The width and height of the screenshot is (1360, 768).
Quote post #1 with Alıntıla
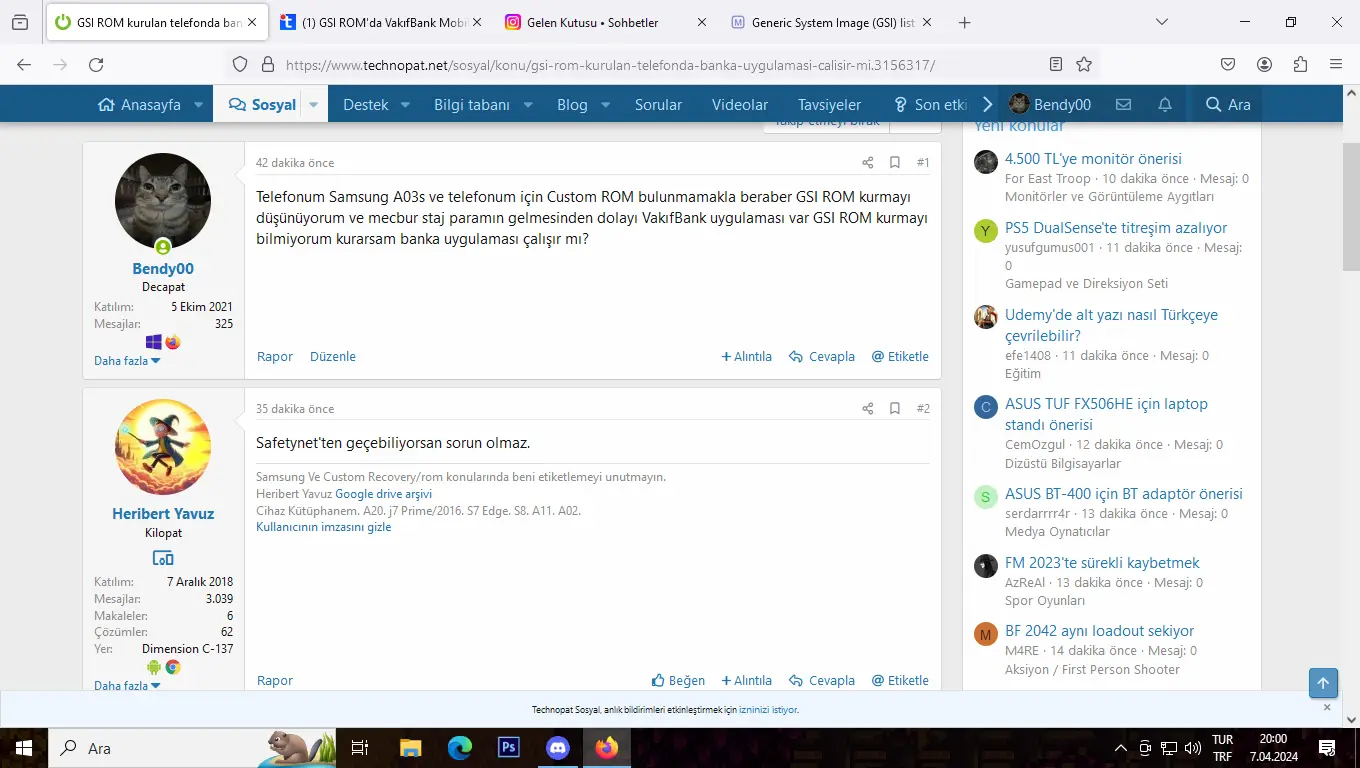pos(747,356)
